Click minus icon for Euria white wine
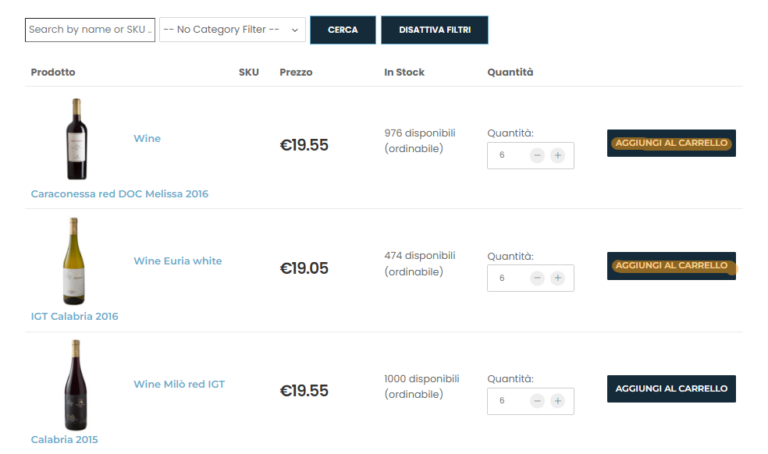This screenshot has height=454, width=768. (x=537, y=278)
